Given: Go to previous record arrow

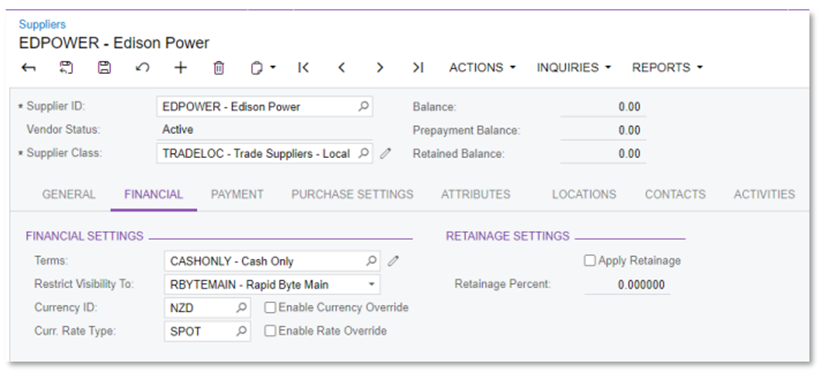Looking at the screenshot, I should (x=342, y=68).
